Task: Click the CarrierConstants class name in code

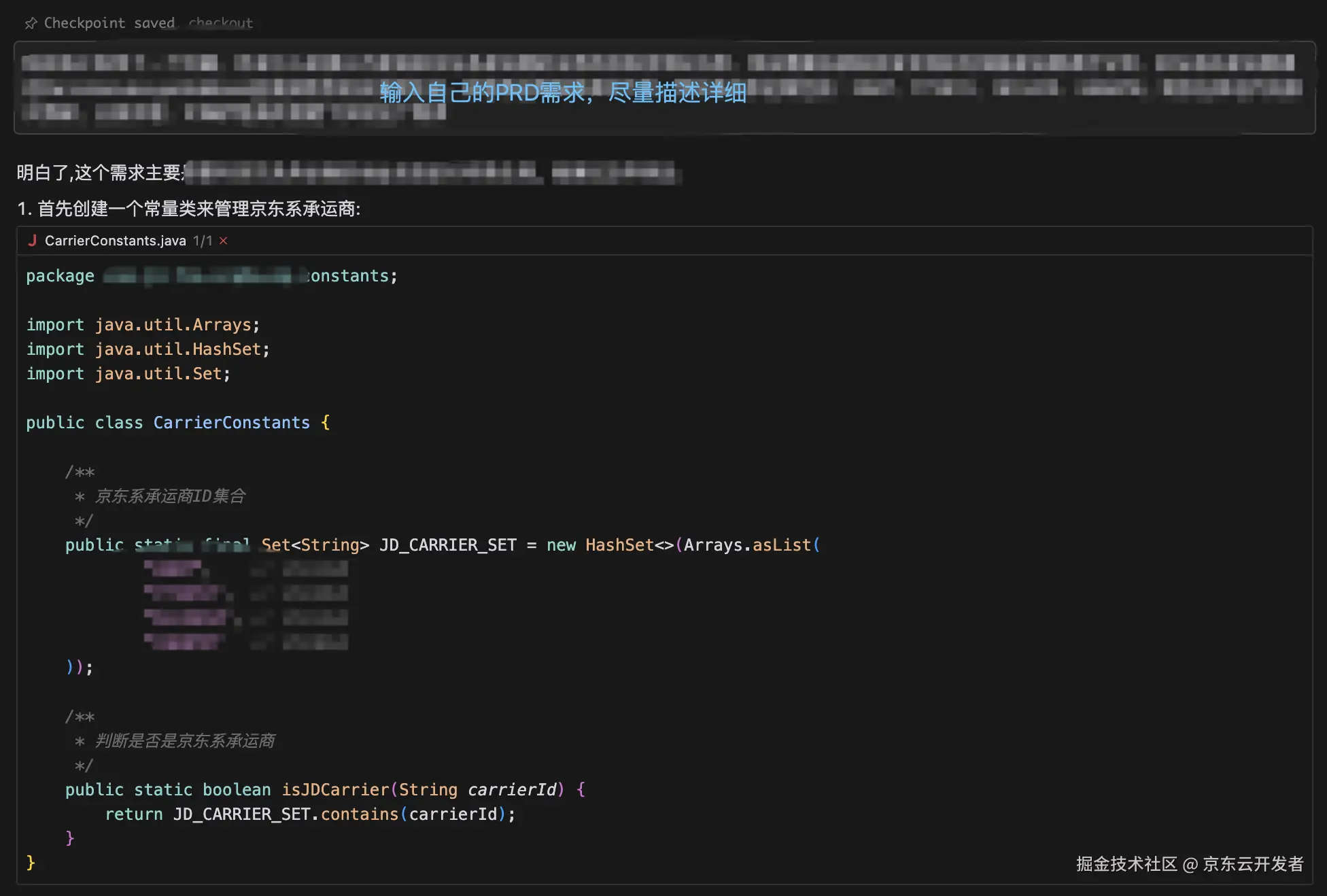Action: pyautogui.click(x=231, y=423)
